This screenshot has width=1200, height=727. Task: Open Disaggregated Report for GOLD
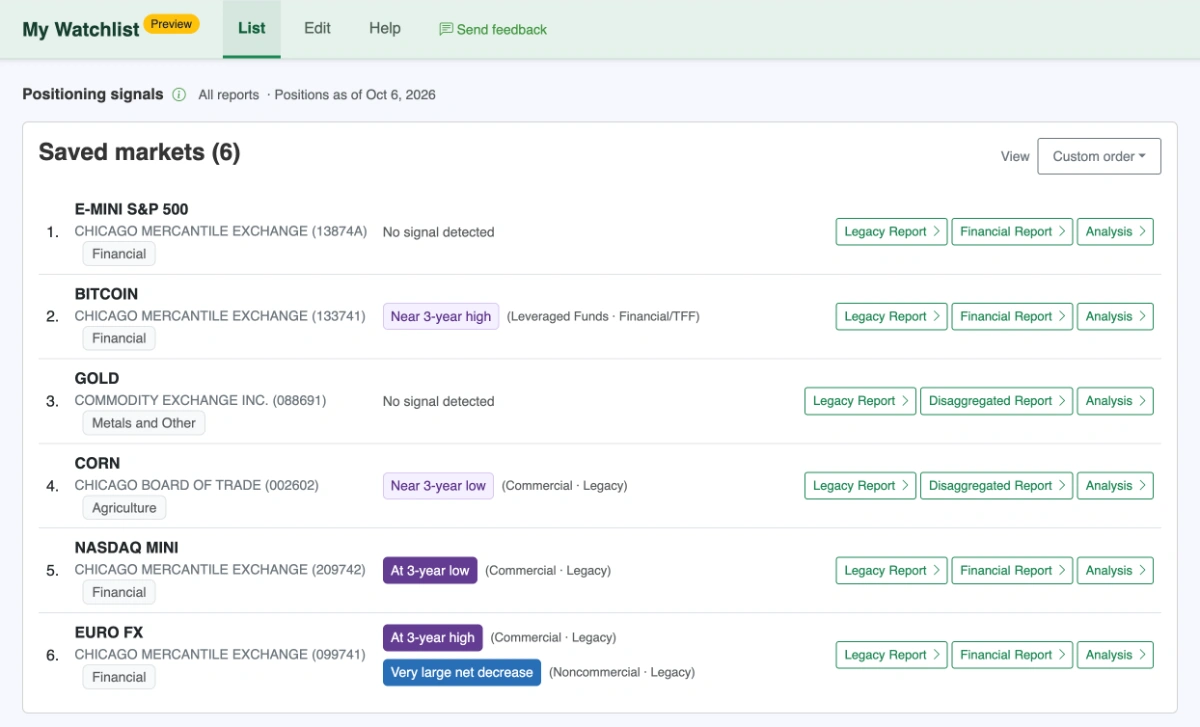[996, 401]
